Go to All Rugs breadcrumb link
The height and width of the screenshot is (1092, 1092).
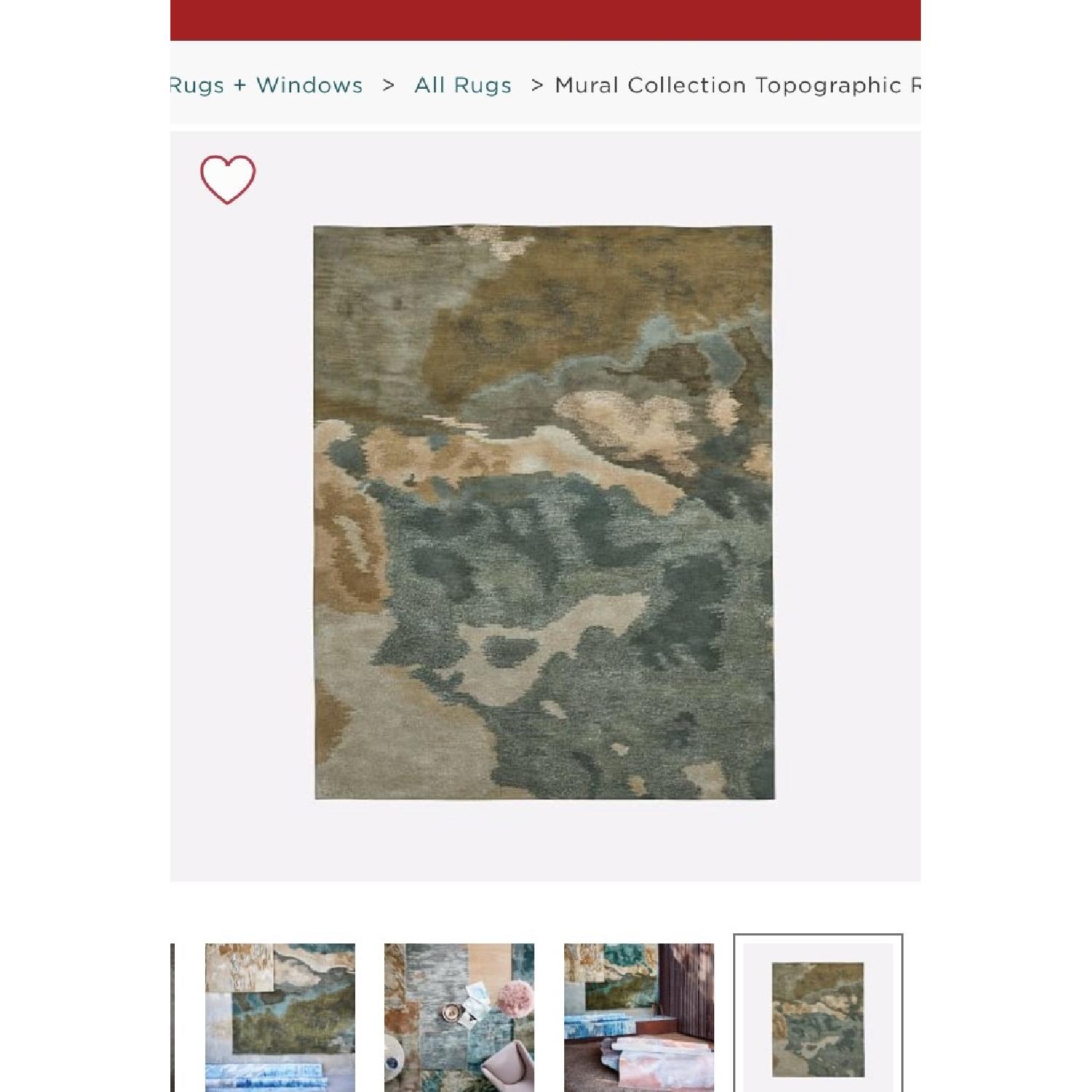tap(463, 85)
